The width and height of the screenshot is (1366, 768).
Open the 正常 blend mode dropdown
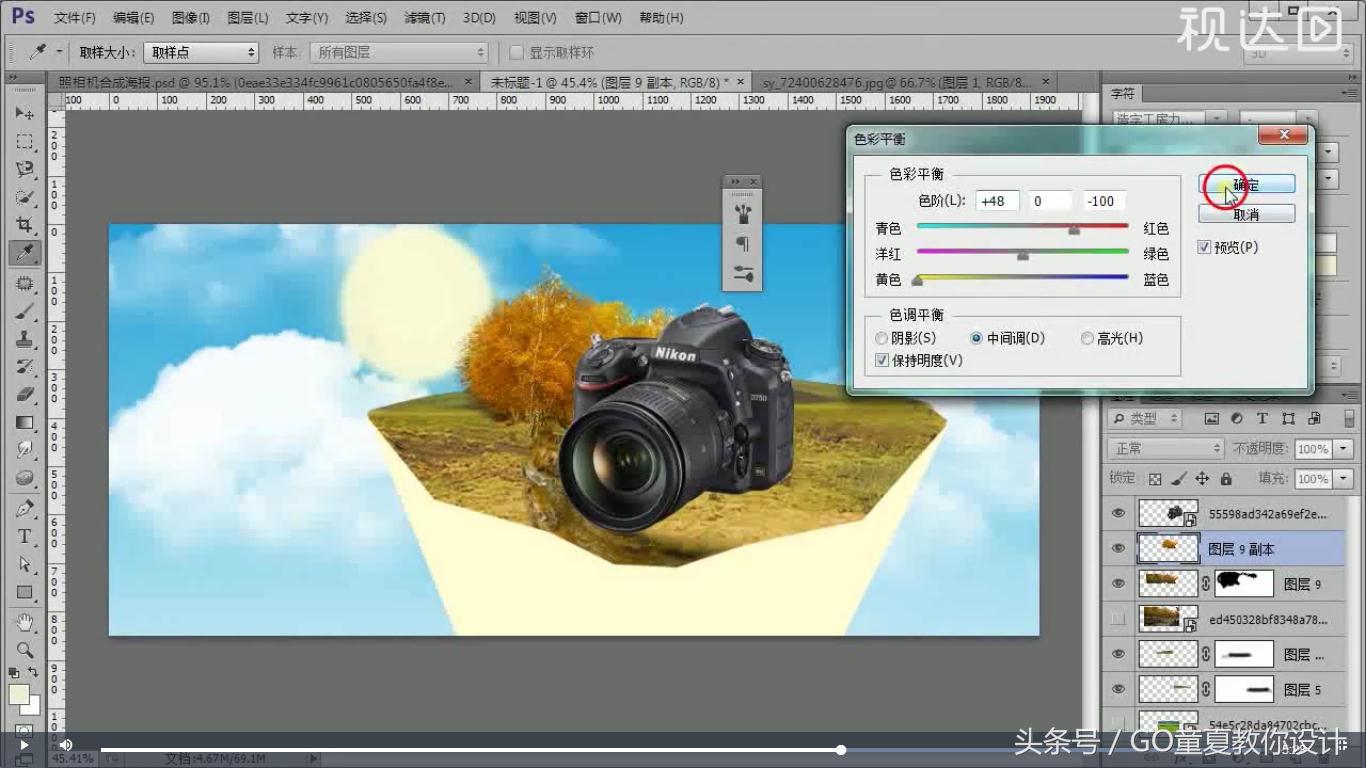coord(1164,448)
